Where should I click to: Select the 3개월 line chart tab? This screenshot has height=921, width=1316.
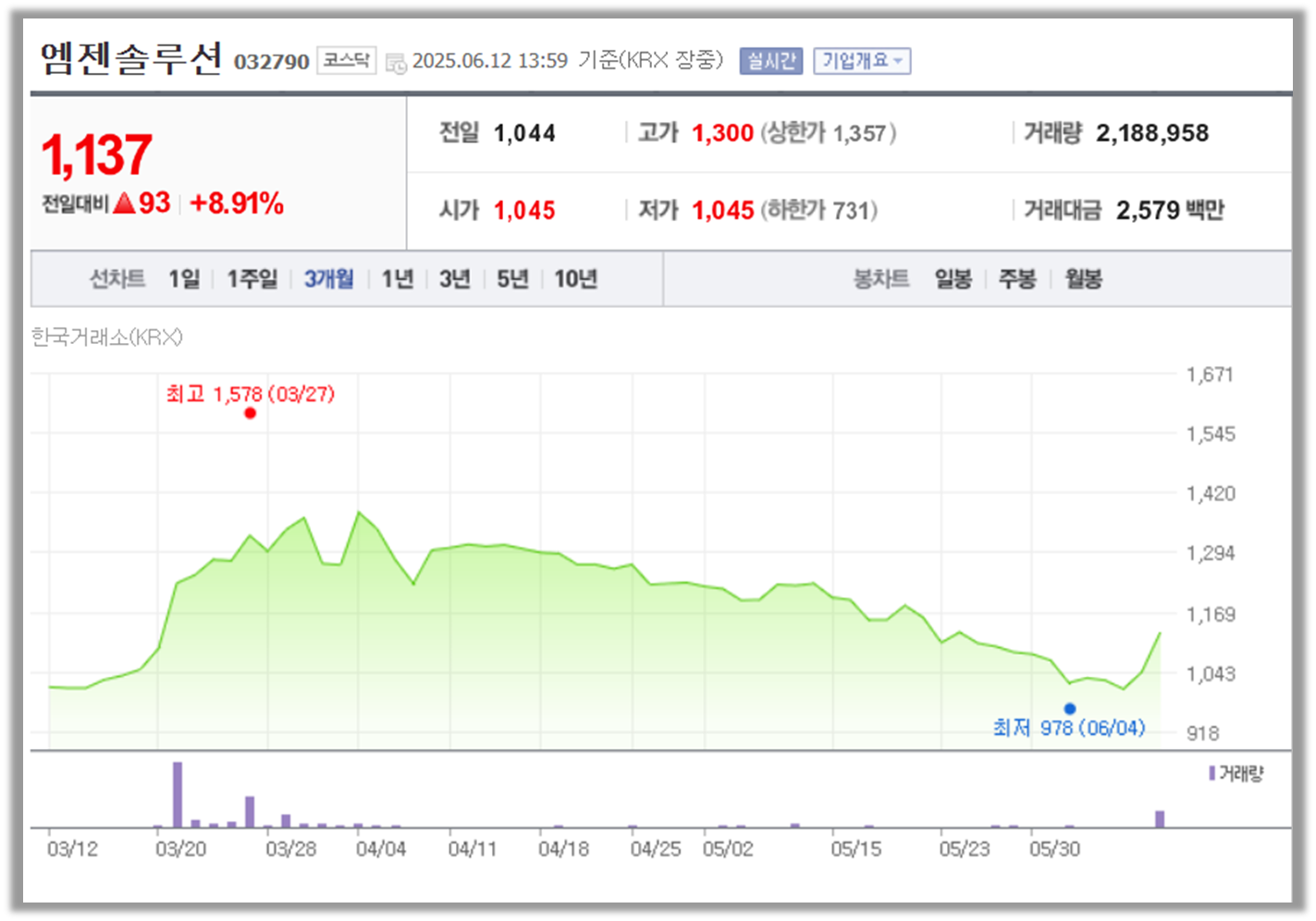(329, 278)
